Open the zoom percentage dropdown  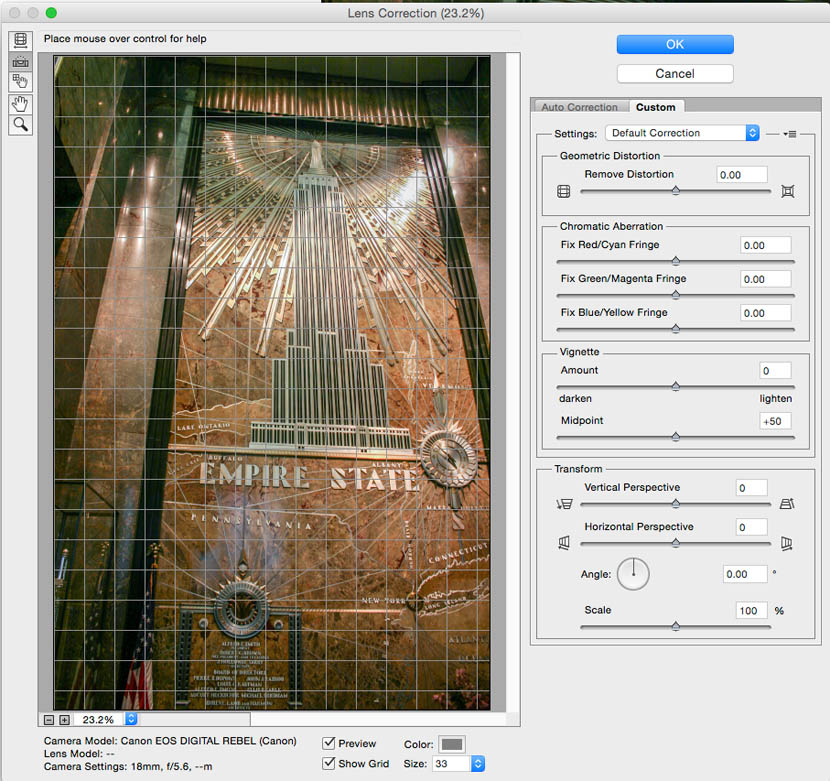click(131, 719)
